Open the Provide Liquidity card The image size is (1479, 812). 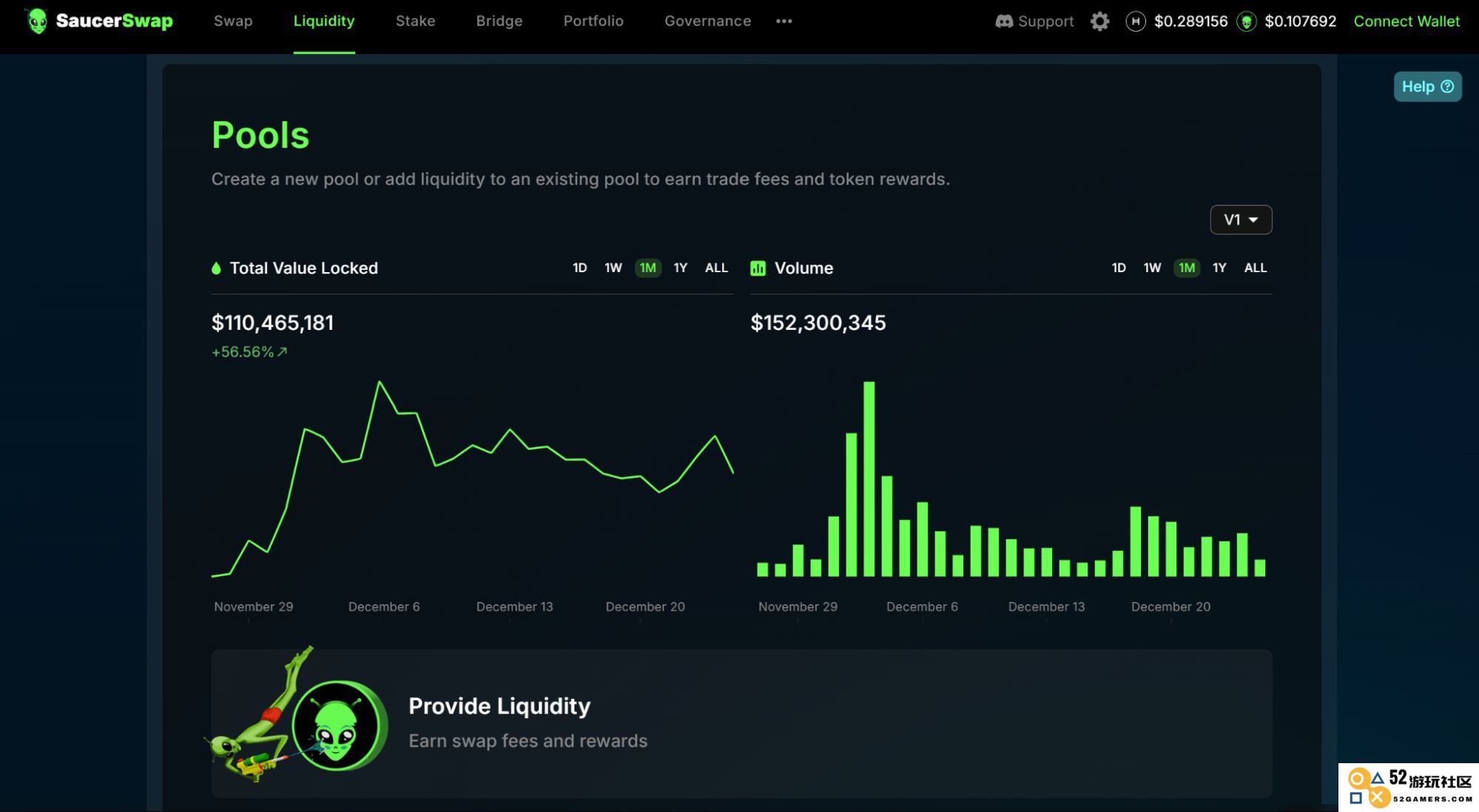tap(741, 723)
